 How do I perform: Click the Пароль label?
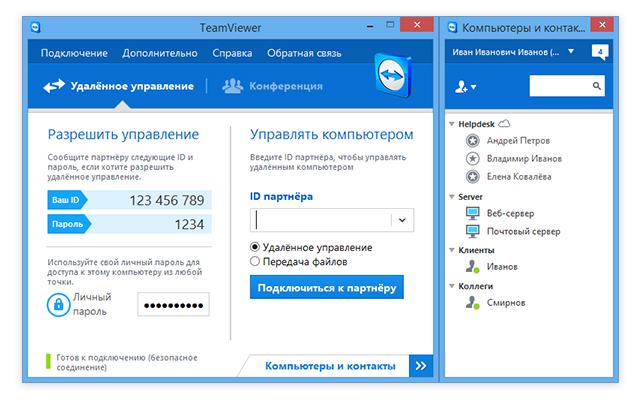click(x=67, y=224)
